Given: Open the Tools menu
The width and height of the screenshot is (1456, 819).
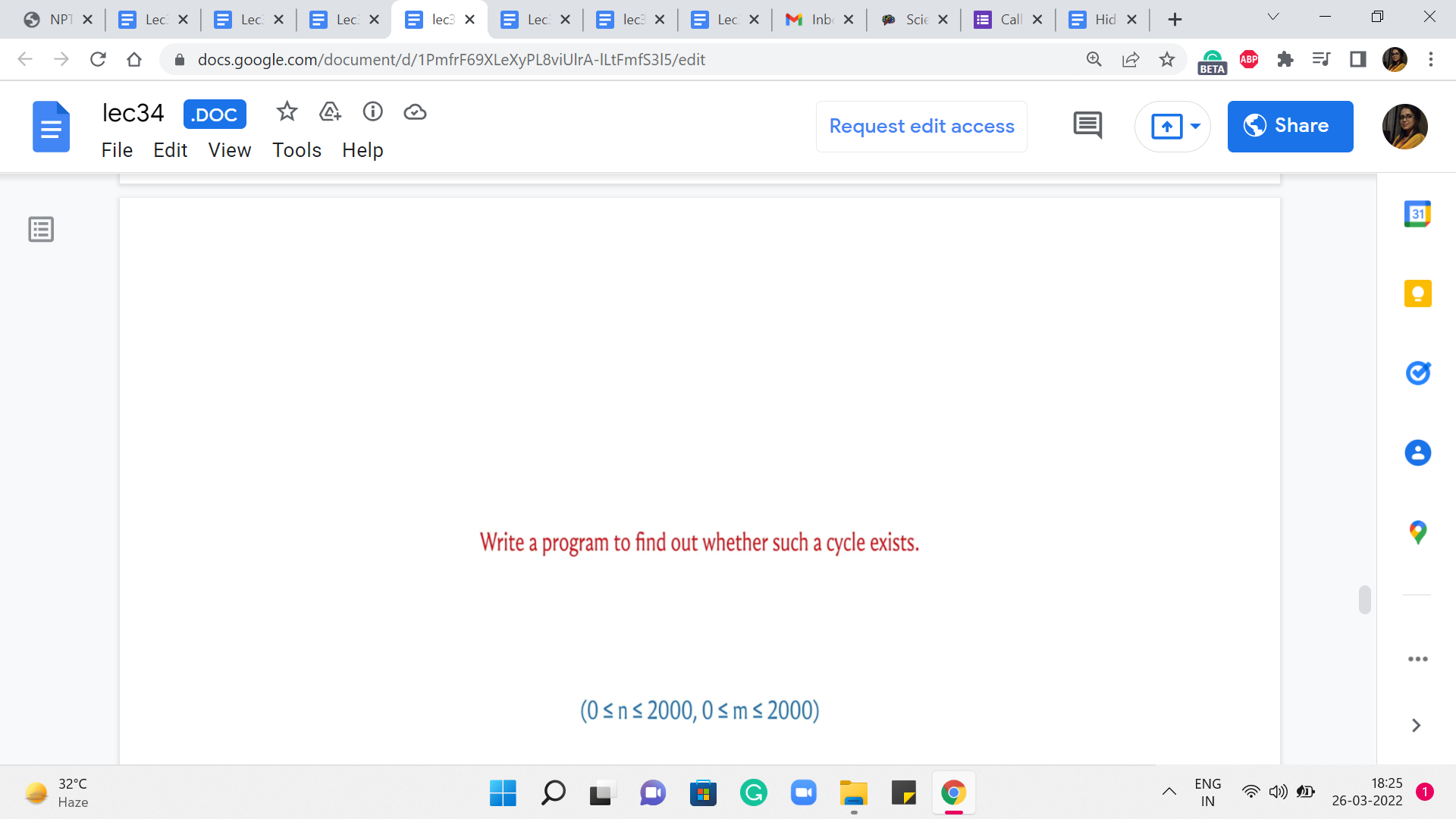Looking at the screenshot, I should click(297, 150).
